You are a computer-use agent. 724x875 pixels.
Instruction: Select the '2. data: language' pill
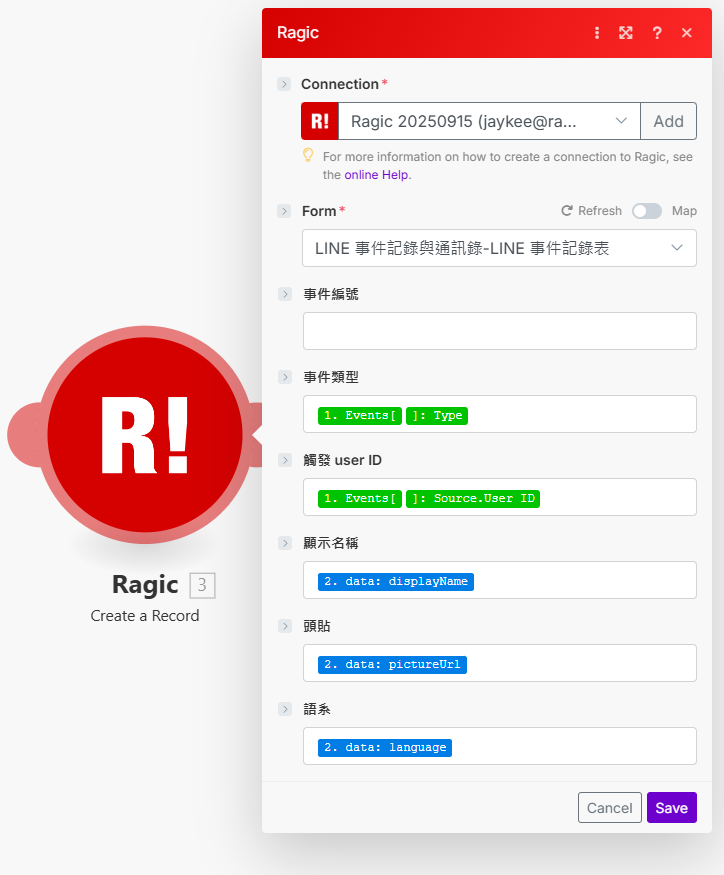[x=385, y=747]
